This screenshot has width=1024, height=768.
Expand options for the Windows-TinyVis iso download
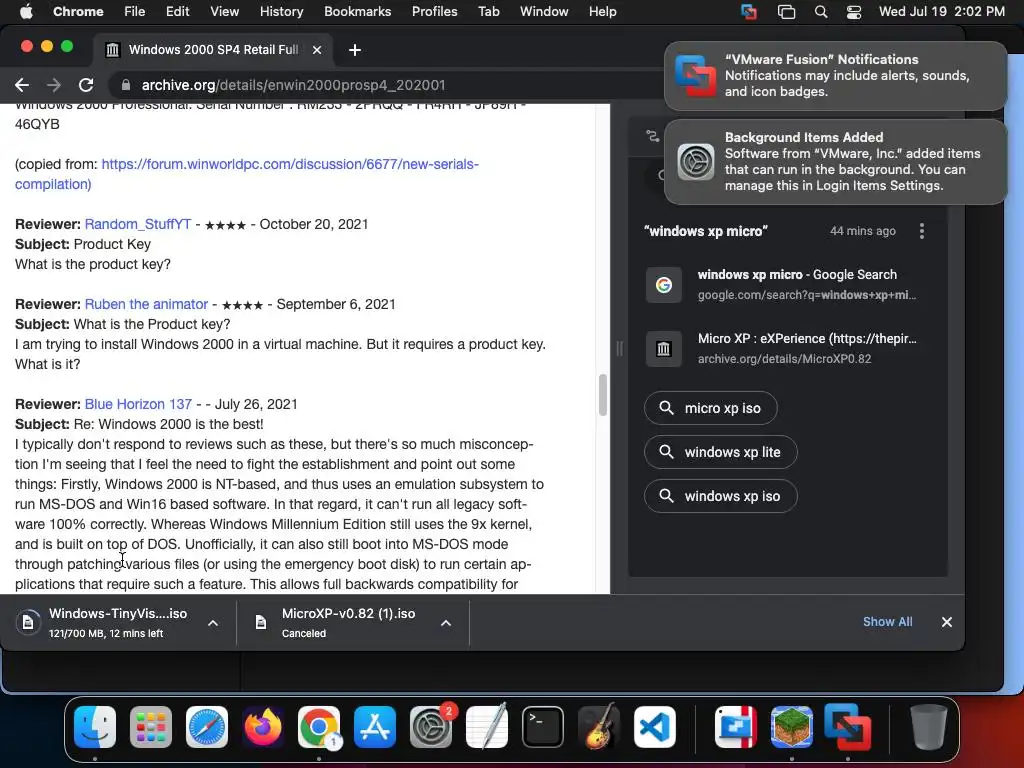(213, 623)
